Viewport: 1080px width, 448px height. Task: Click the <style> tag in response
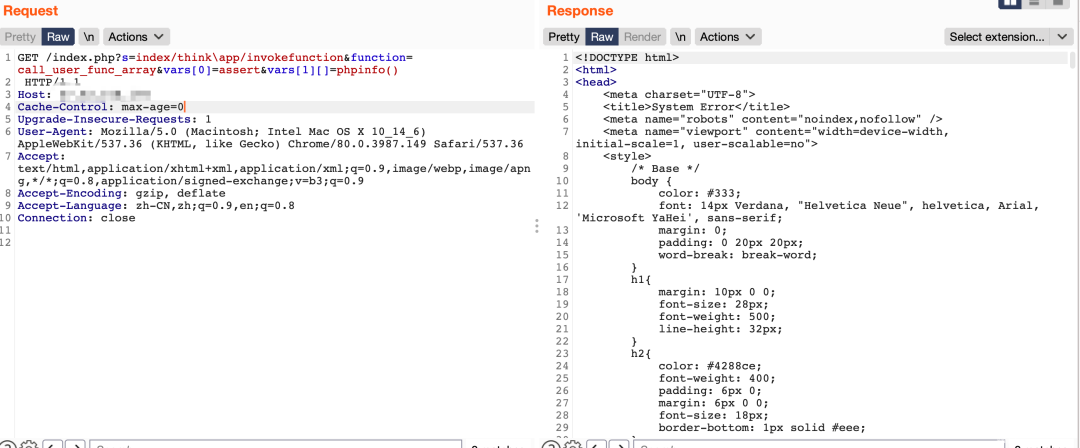pos(627,156)
